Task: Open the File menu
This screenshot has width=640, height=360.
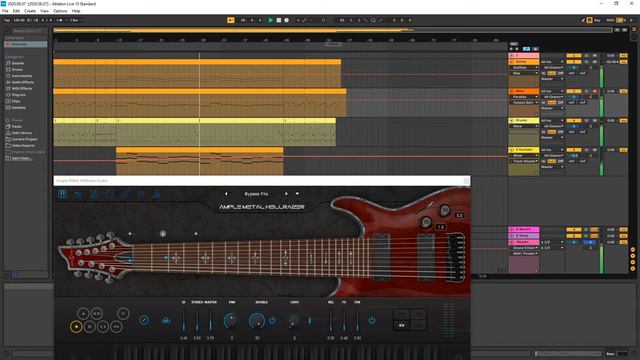Action: click(5, 11)
